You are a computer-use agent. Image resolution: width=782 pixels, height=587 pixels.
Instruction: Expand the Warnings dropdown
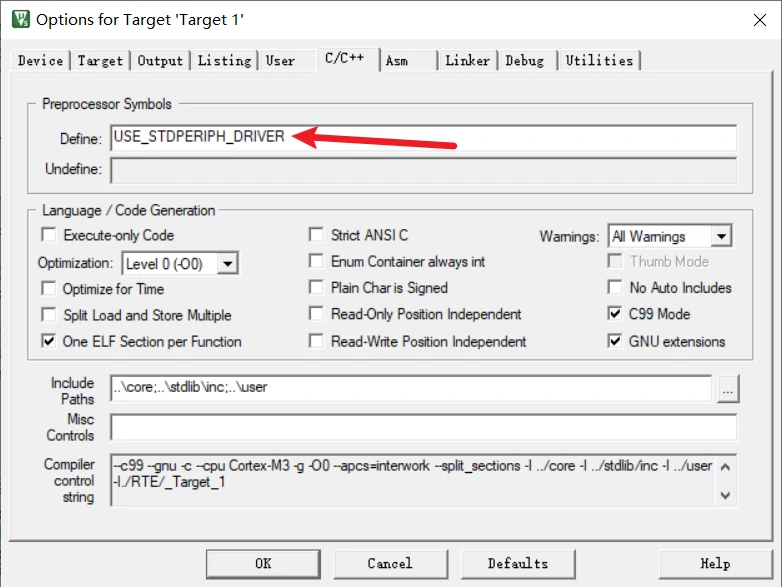tap(721, 237)
